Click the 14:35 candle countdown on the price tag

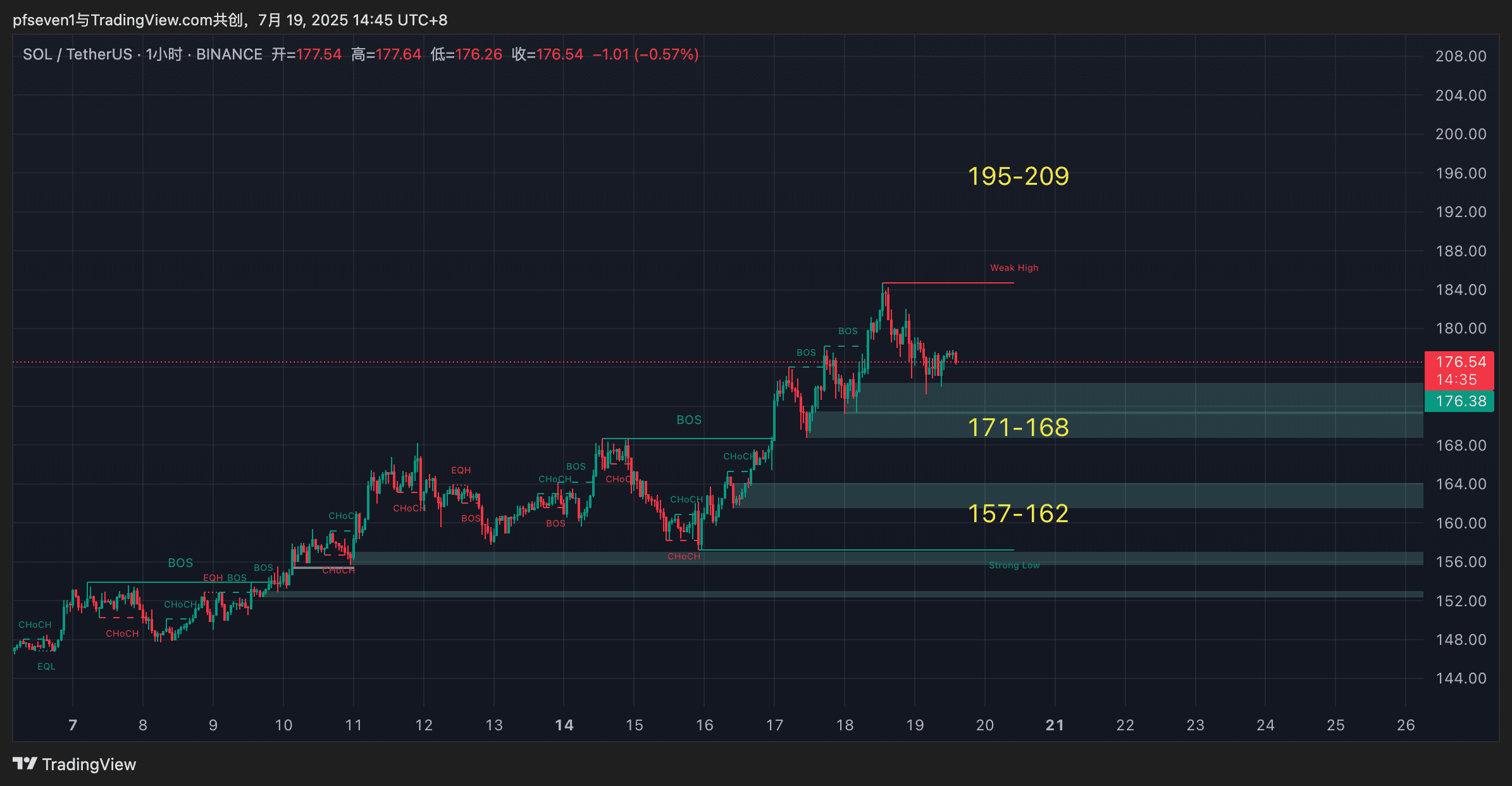(x=1456, y=380)
